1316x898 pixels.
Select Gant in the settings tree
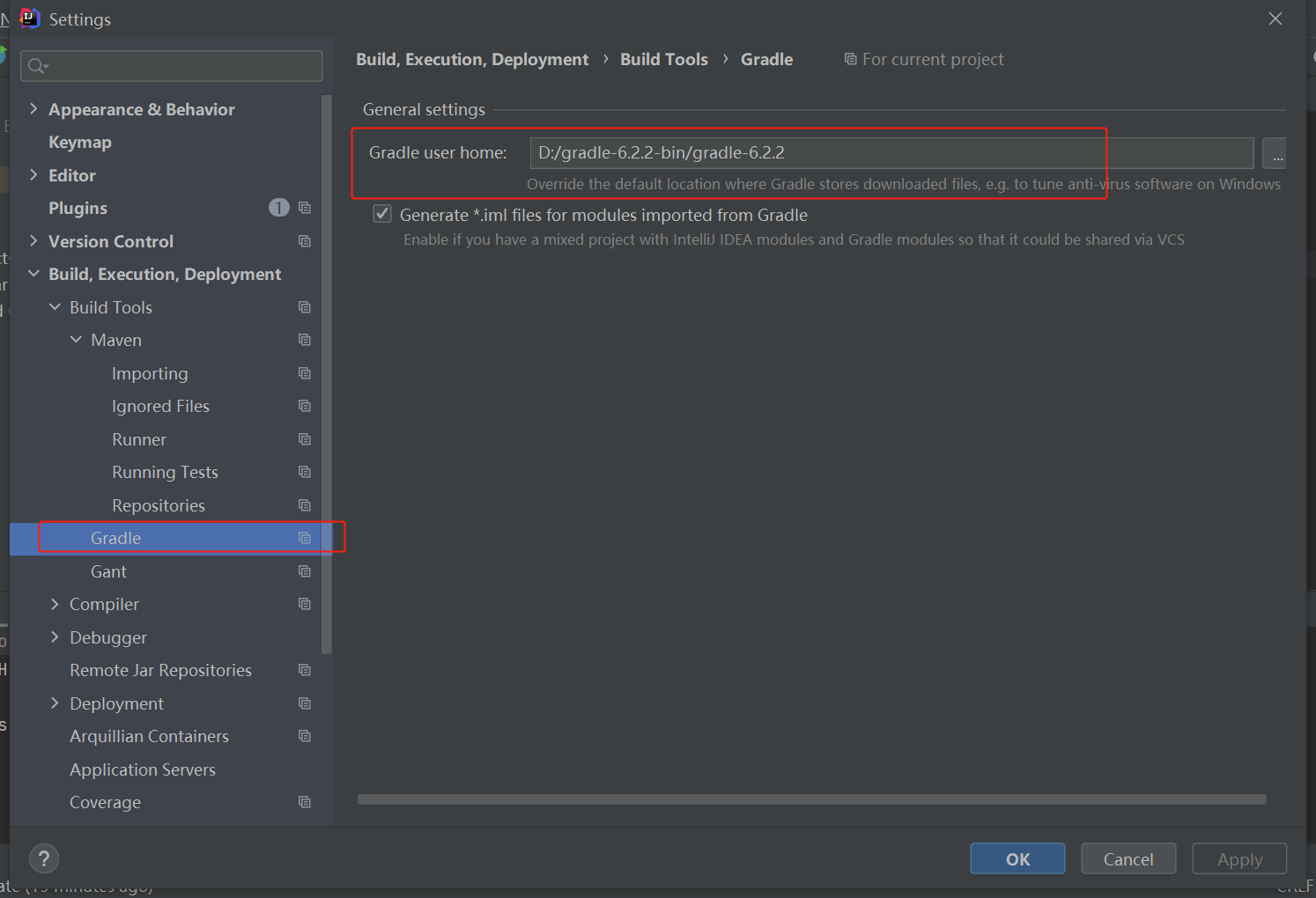tap(108, 571)
